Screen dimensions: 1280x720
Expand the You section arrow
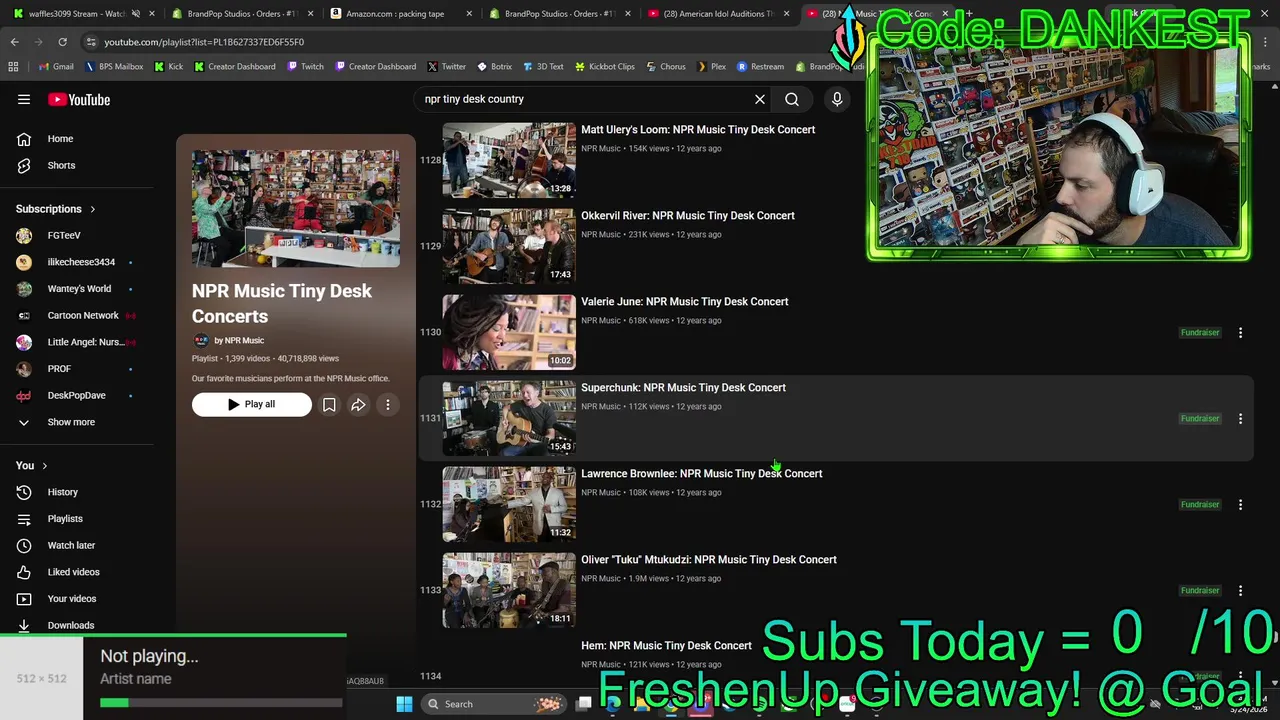point(44,466)
